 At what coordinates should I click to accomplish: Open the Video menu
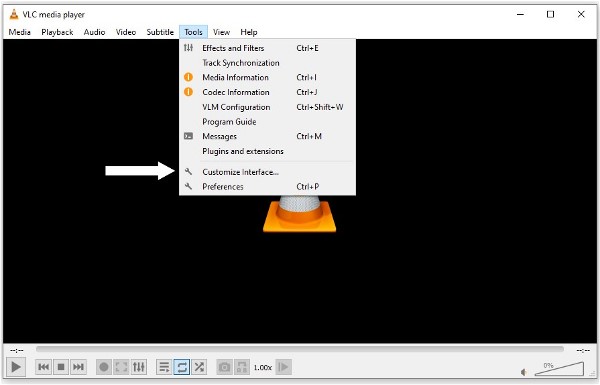click(126, 32)
